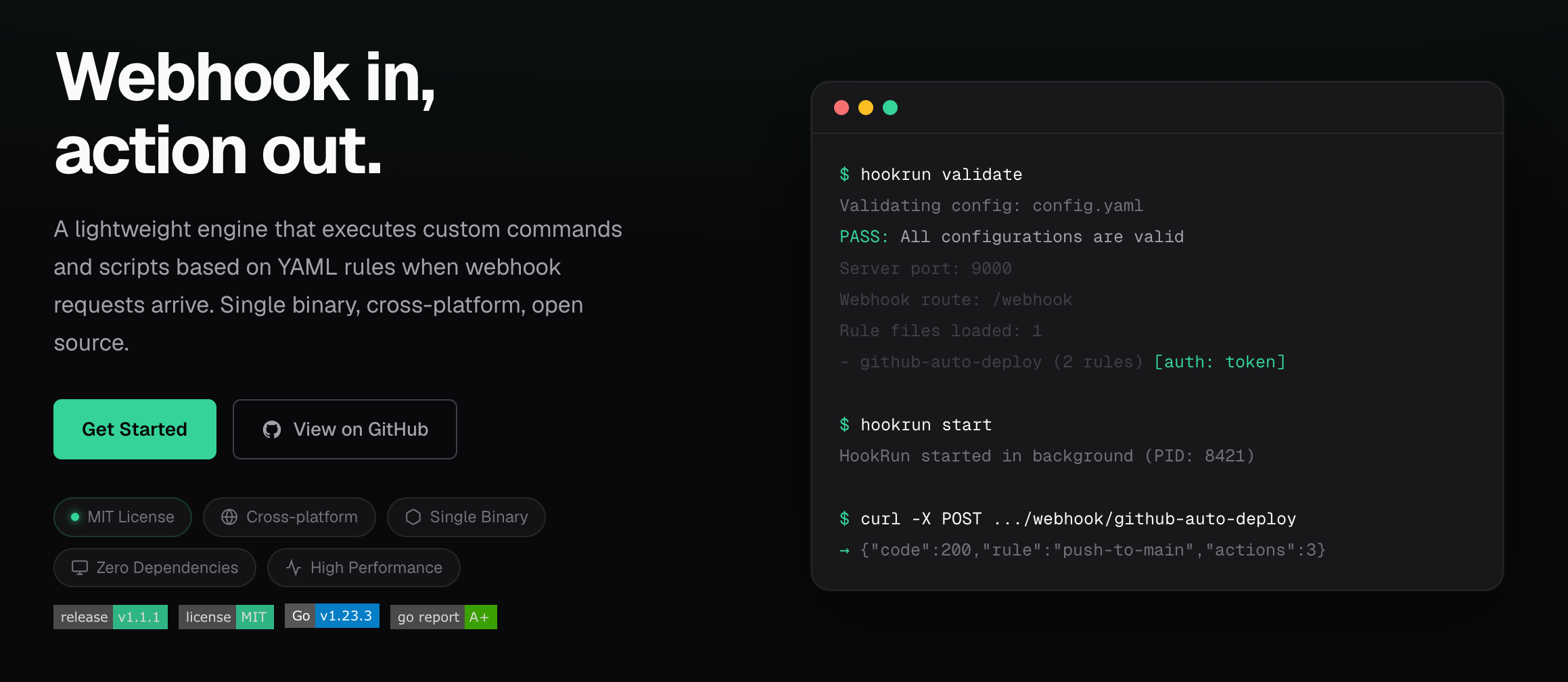The image size is (1568, 682).
Task: Click the 'hookrun validate' command line
Action: click(x=931, y=175)
